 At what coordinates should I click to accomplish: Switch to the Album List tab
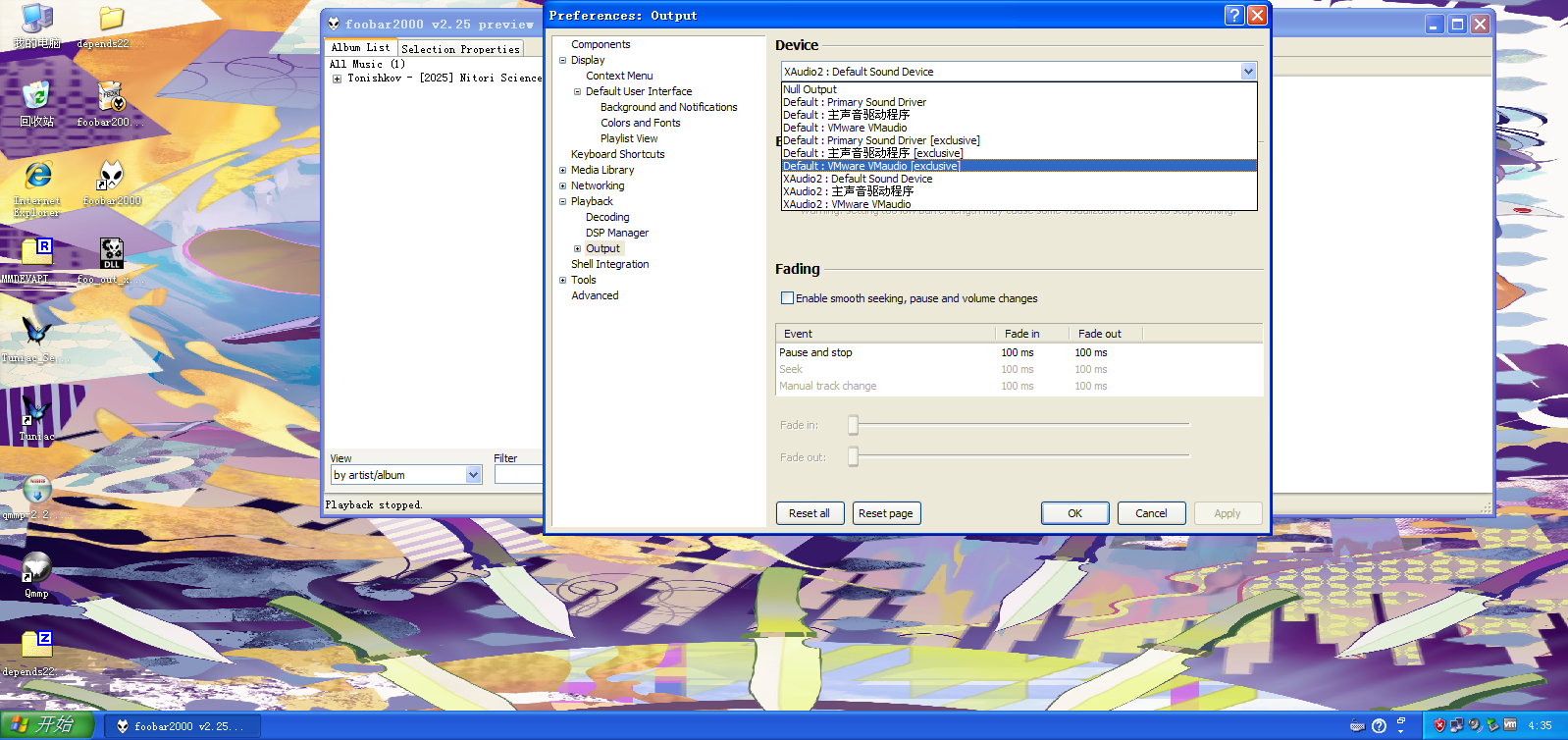(x=360, y=47)
